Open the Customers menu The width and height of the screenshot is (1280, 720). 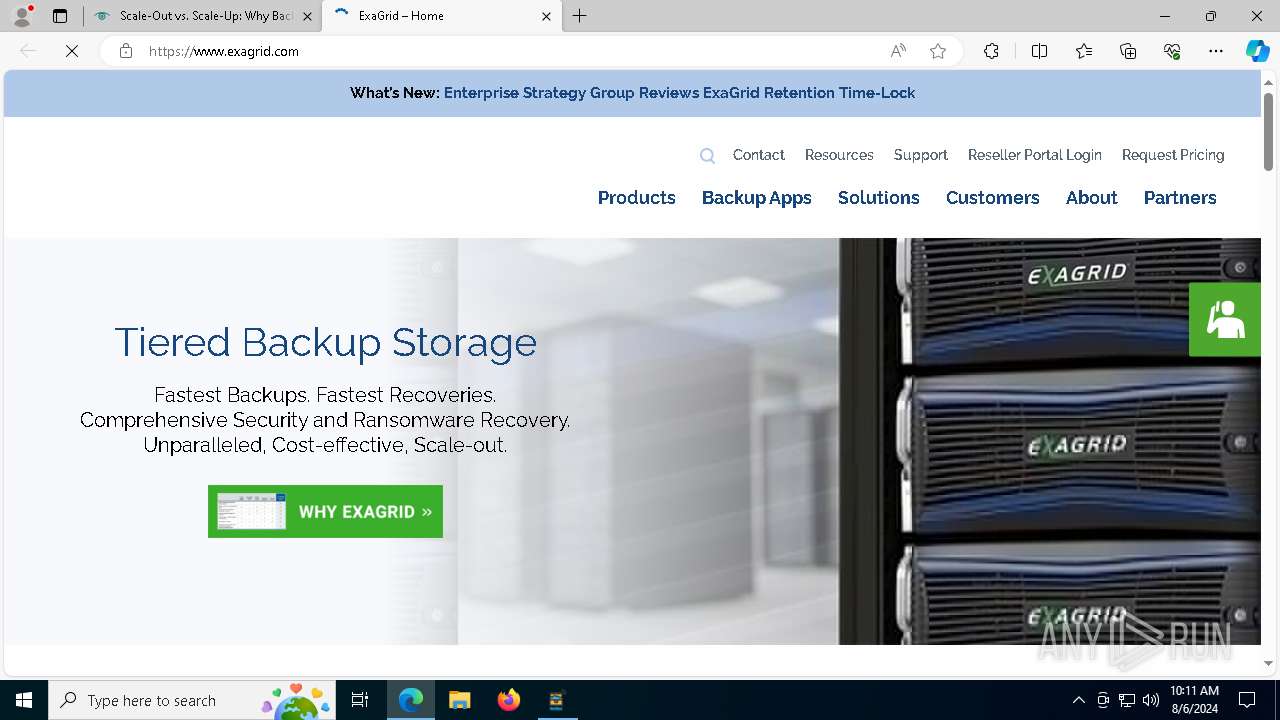[993, 198]
